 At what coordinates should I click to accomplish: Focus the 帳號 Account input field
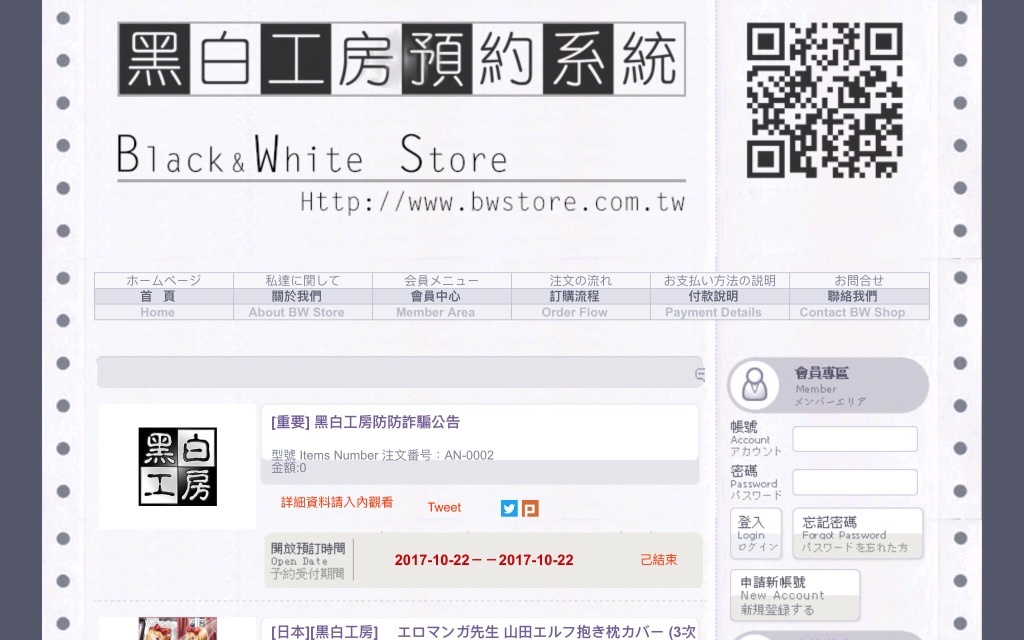855,439
